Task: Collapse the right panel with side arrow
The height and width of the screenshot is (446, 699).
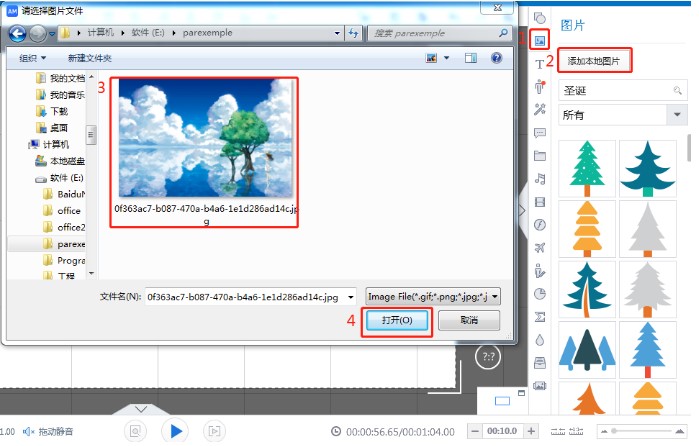Action: (x=522, y=210)
